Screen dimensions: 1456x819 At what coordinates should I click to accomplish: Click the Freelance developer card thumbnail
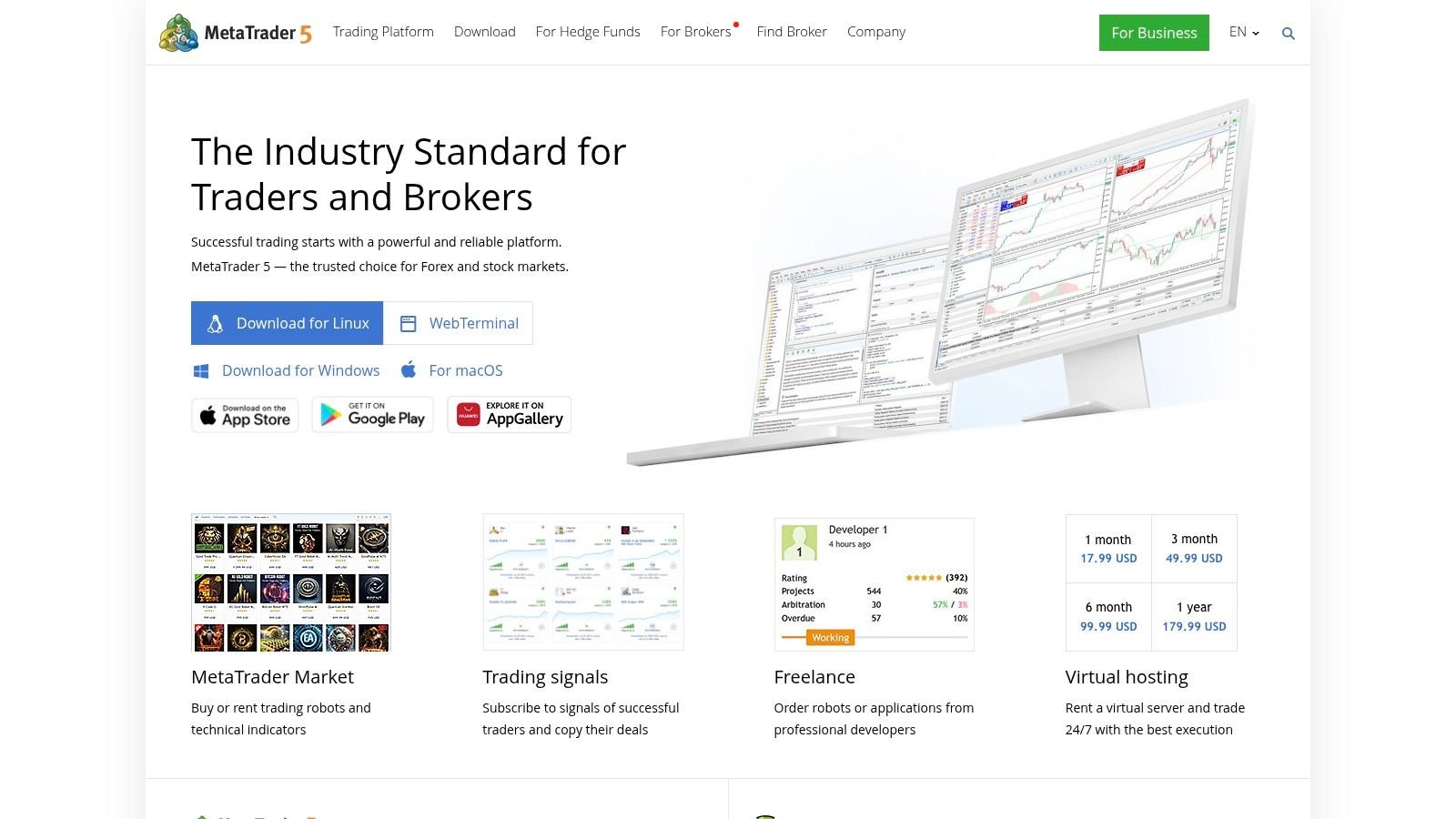[875, 584]
